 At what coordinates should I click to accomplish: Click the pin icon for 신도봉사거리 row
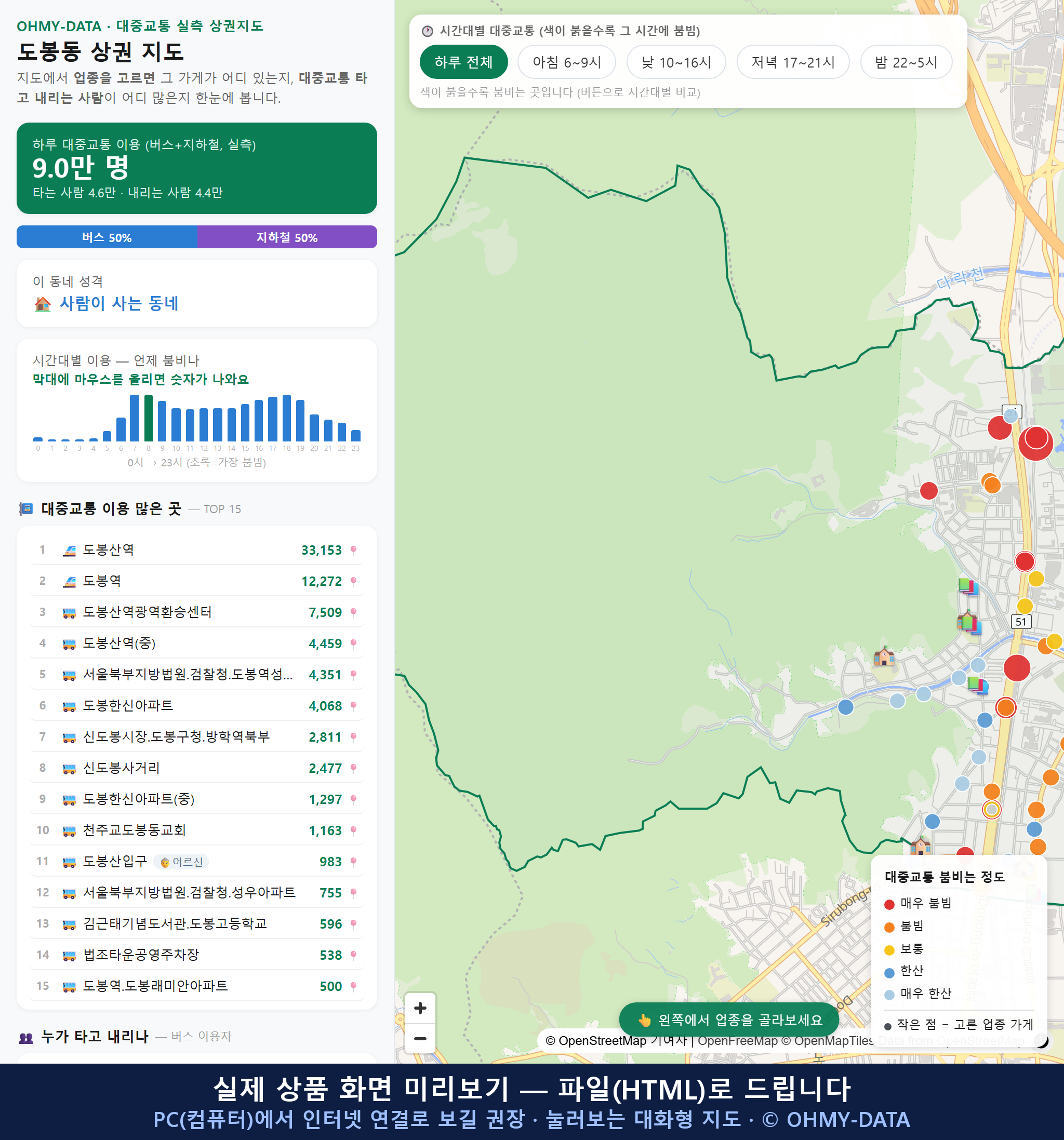[x=353, y=769]
